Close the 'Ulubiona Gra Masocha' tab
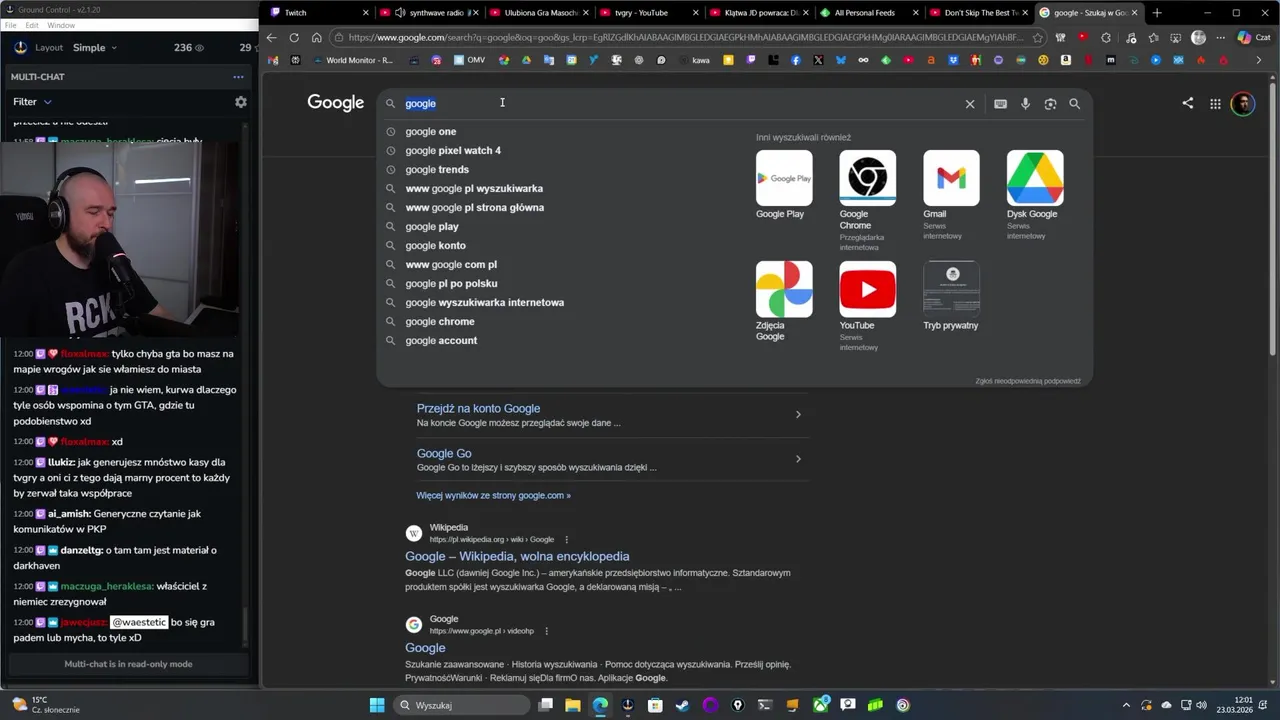 pyautogui.click(x=585, y=13)
